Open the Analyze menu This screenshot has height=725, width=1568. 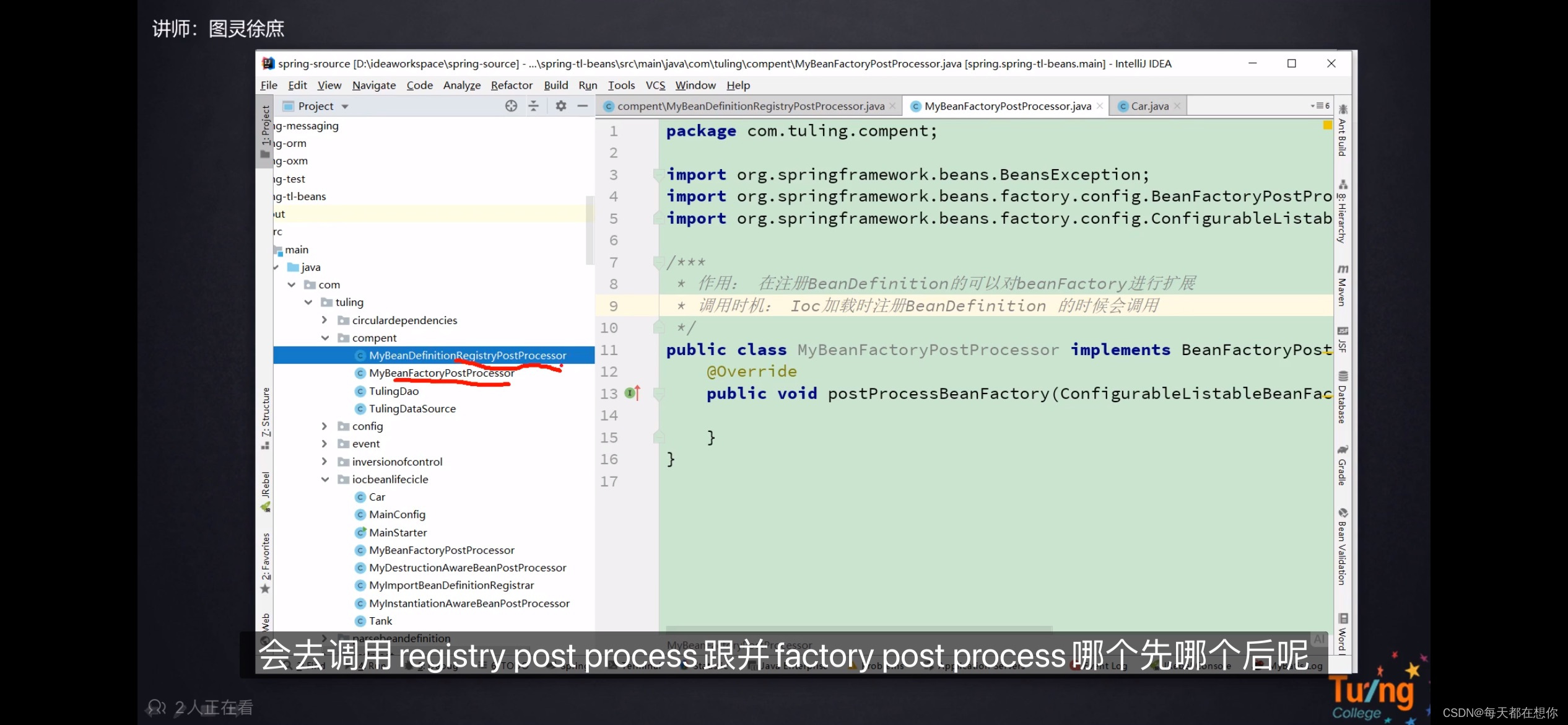point(462,85)
